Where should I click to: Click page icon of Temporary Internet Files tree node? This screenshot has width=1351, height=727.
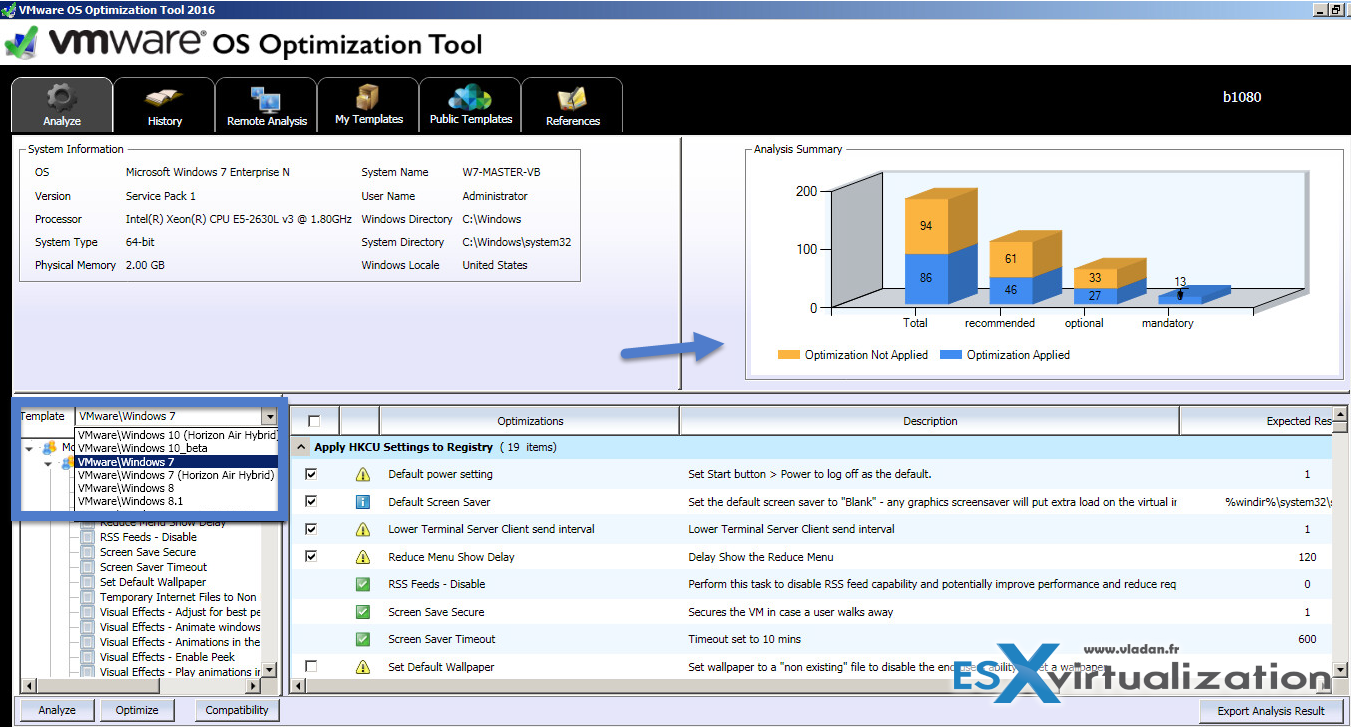click(88, 597)
